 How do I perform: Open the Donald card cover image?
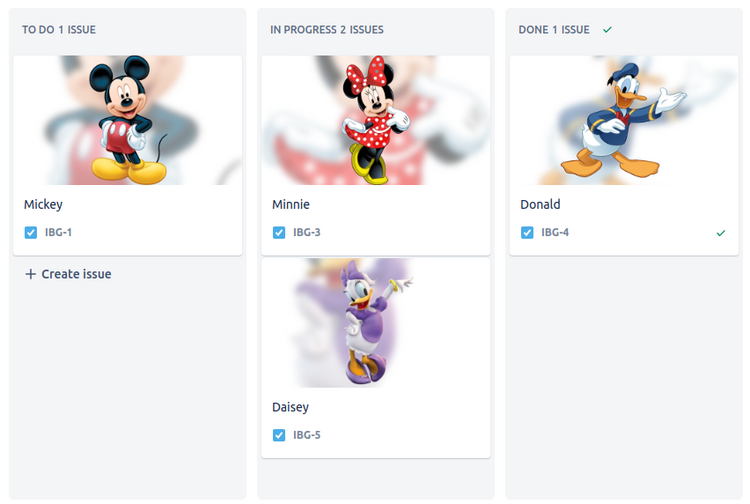pos(624,120)
